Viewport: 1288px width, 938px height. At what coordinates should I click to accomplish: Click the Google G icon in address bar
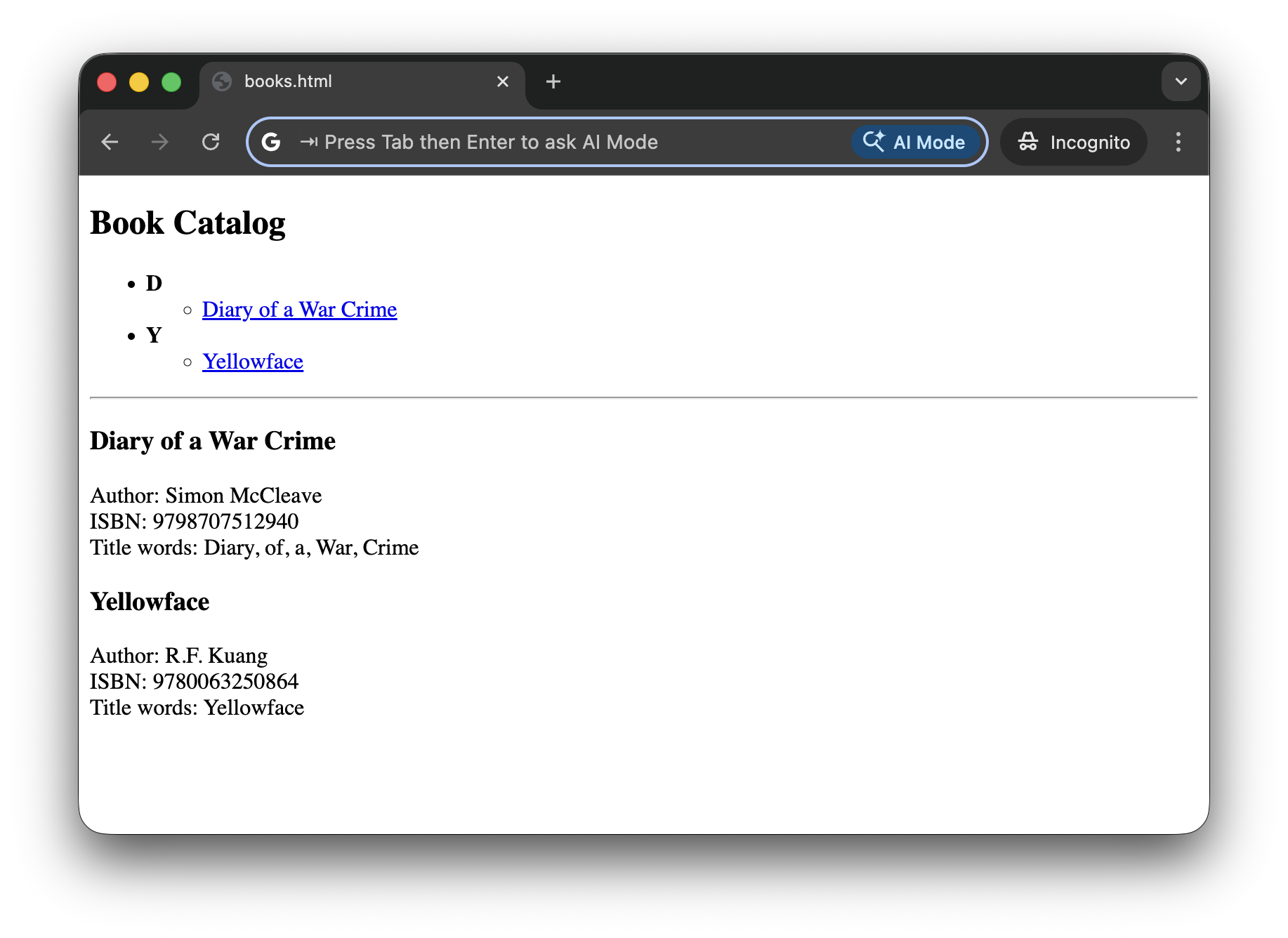tap(271, 143)
